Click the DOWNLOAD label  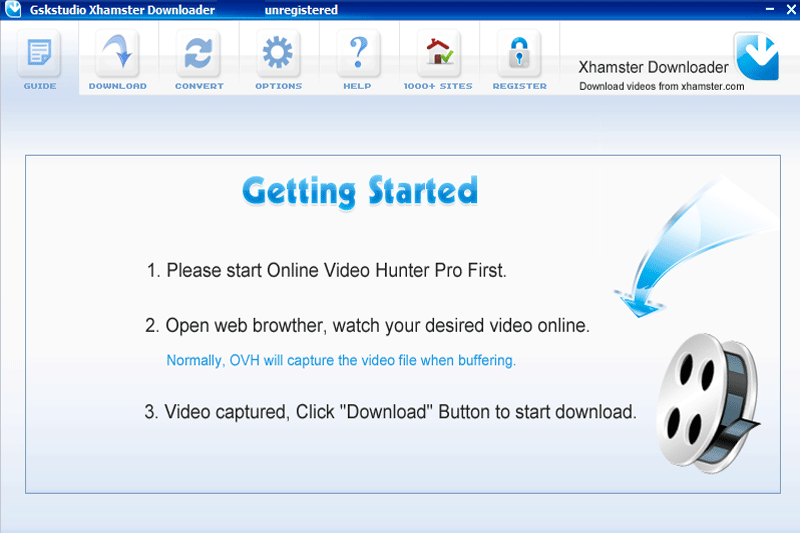pyautogui.click(x=118, y=86)
